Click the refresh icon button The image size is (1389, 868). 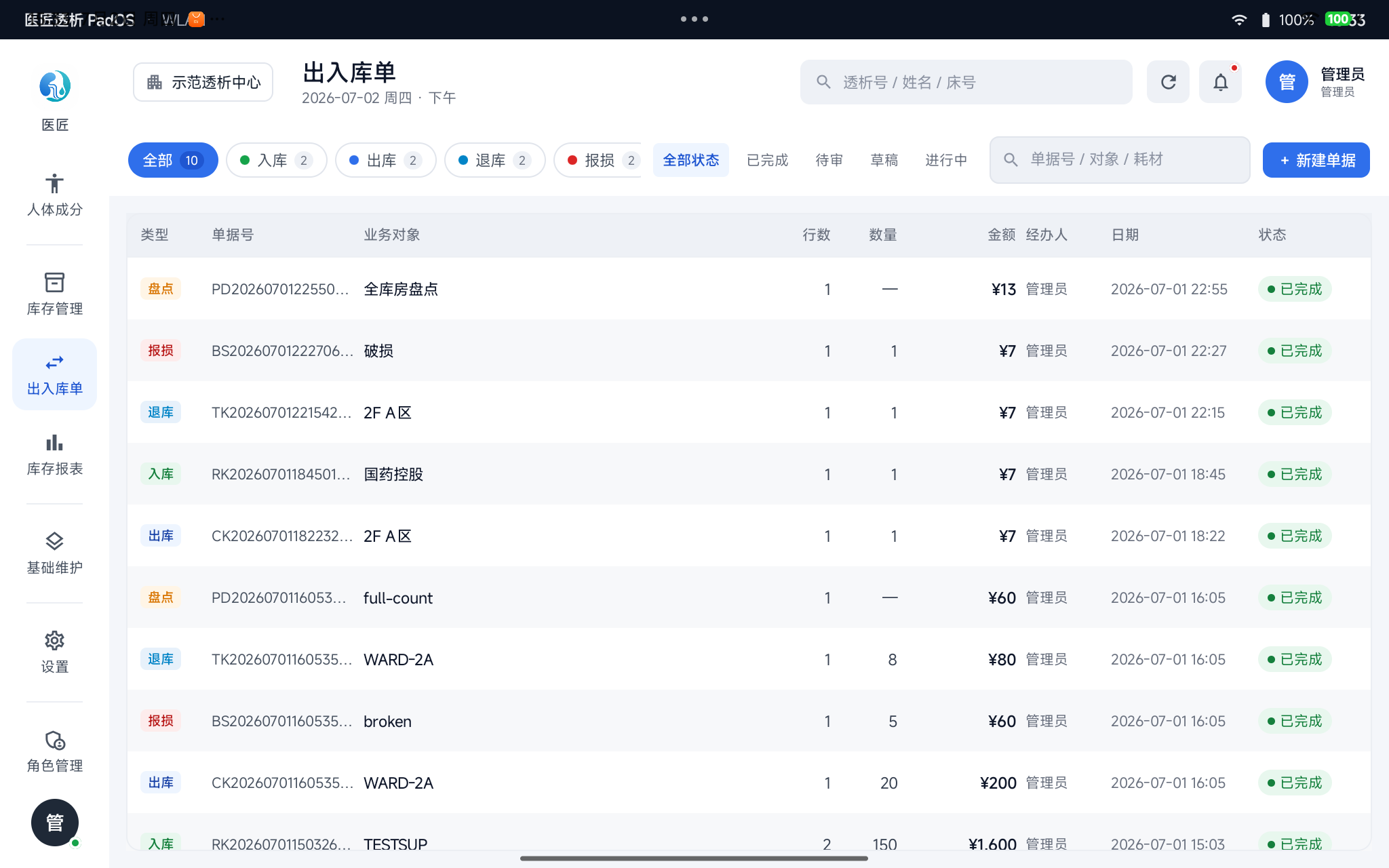[1168, 82]
